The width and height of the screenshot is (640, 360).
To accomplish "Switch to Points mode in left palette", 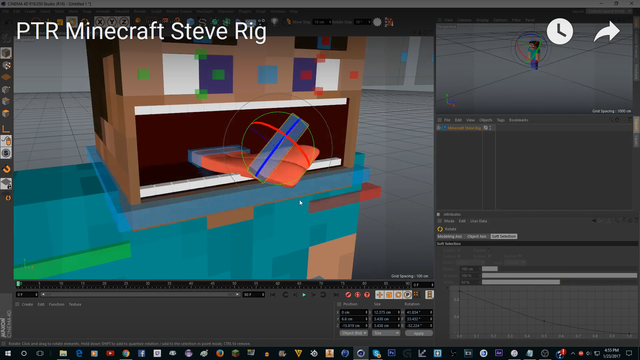I will pyautogui.click(x=6, y=89).
